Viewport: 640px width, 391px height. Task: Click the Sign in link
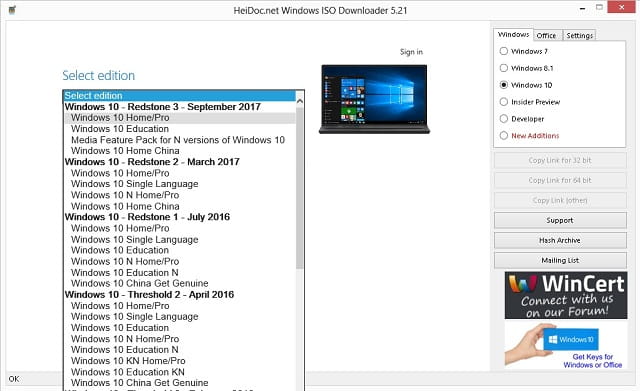[411, 52]
